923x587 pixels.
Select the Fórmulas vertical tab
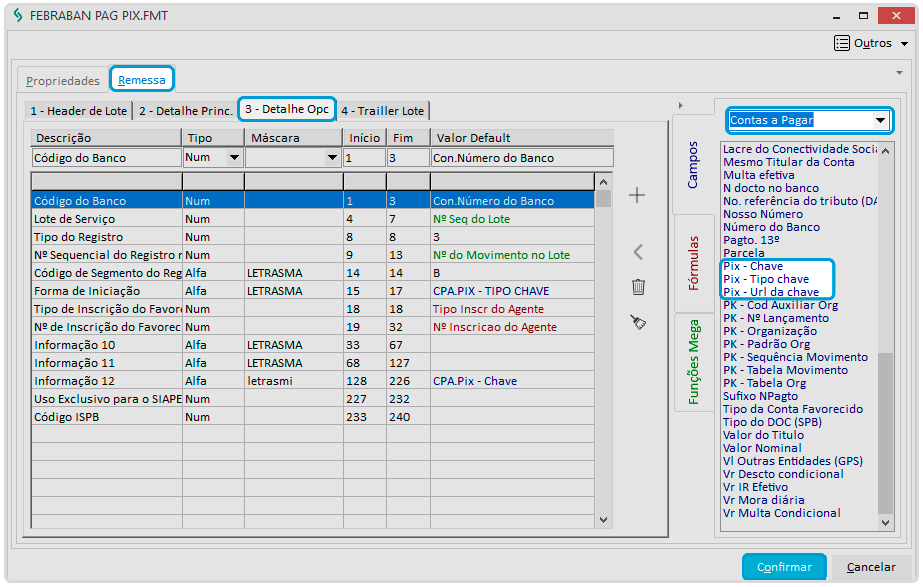tap(693, 263)
